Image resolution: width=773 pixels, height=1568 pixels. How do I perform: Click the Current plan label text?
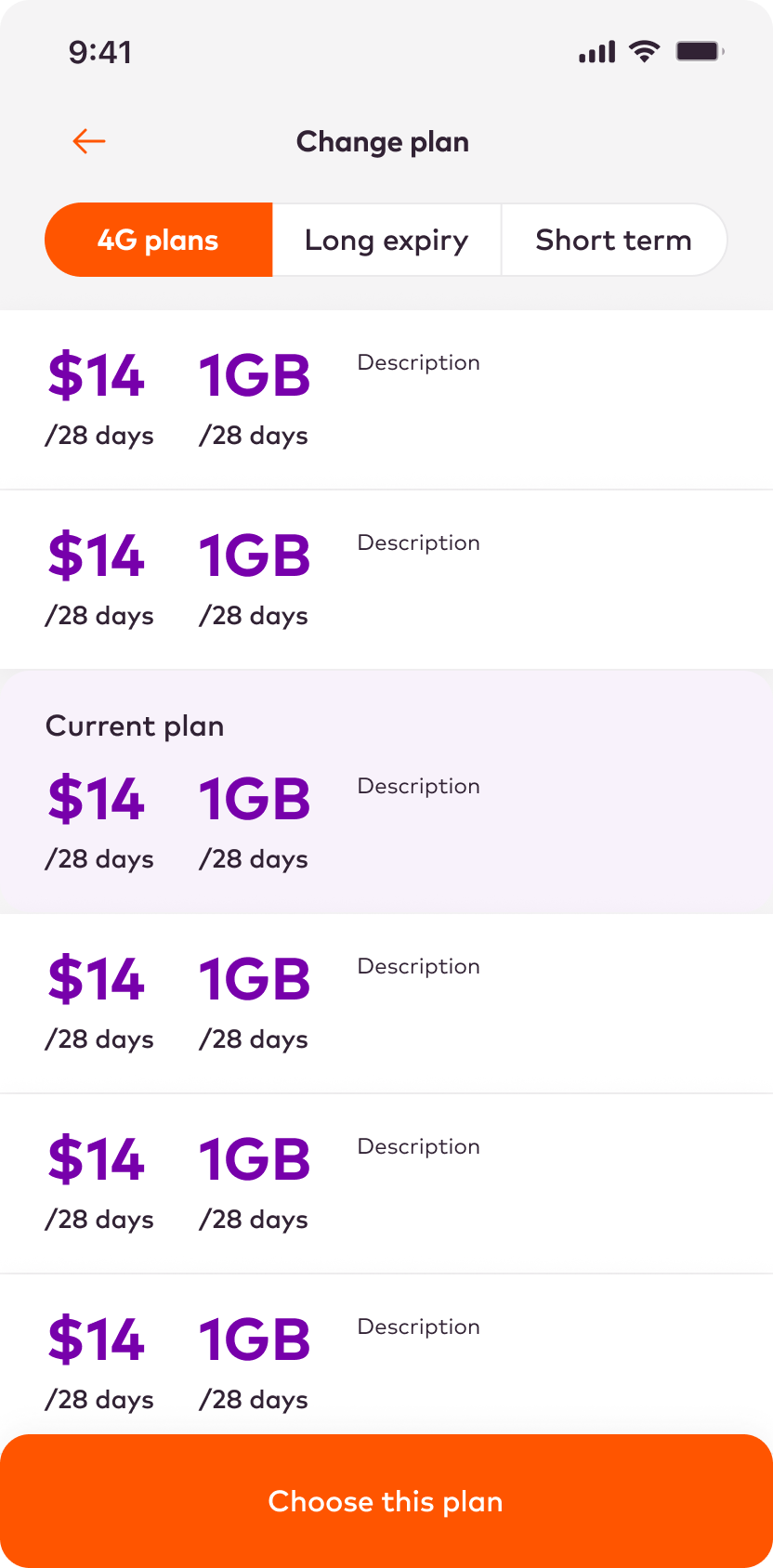pos(135,725)
